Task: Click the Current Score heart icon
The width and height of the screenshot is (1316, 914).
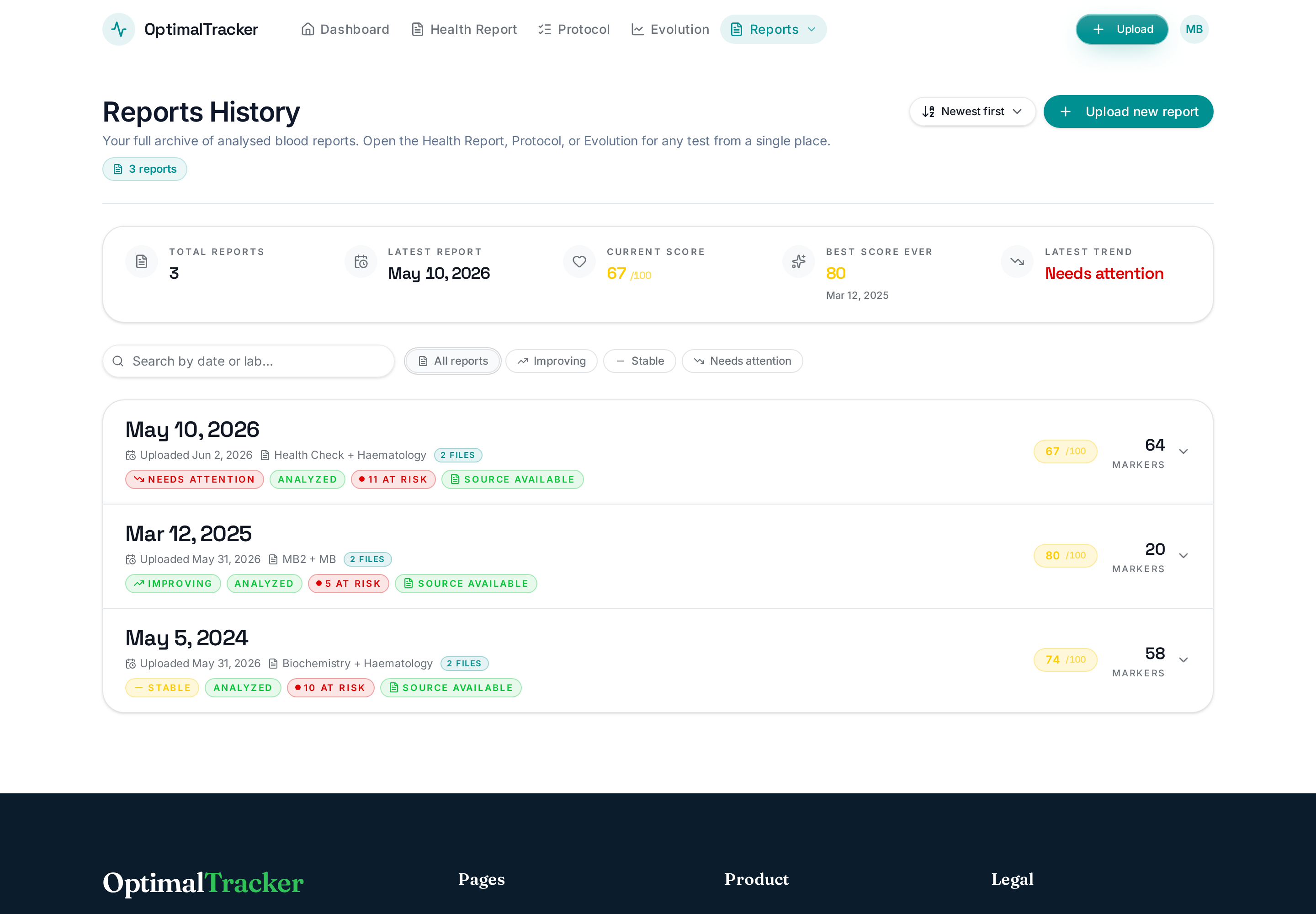Action: click(x=579, y=262)
